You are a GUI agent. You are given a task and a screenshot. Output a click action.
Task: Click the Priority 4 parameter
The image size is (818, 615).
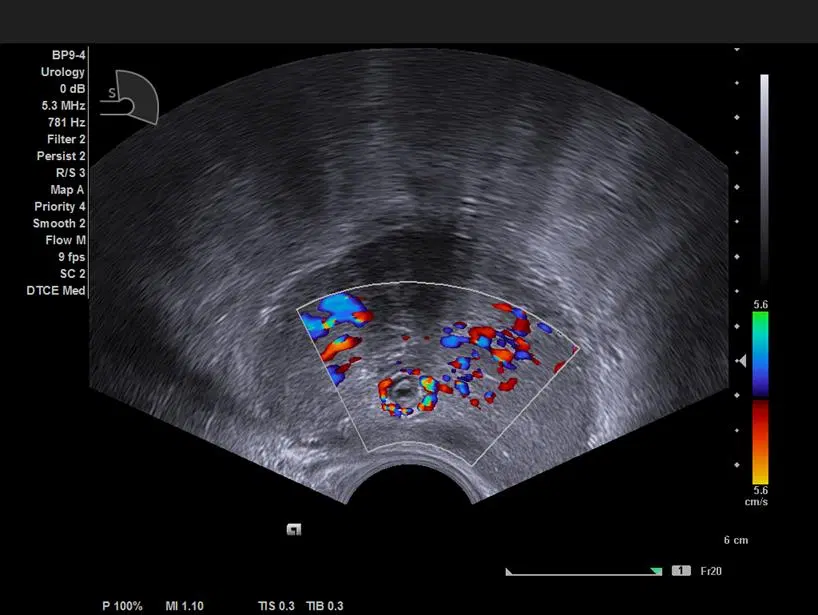click(60, 206)
